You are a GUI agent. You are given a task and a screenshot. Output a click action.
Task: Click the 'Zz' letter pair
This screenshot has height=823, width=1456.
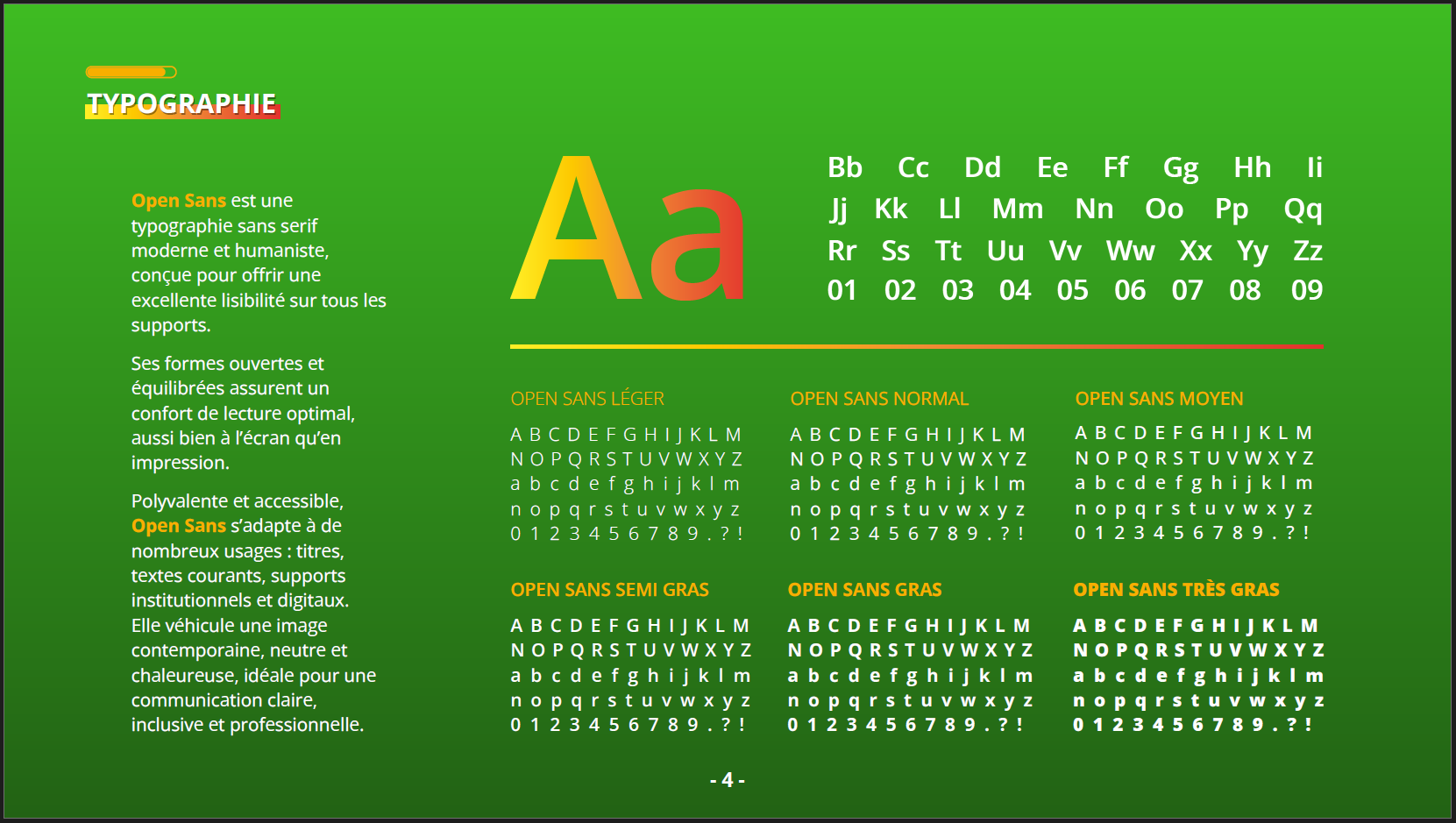[x=1308, y=251]
